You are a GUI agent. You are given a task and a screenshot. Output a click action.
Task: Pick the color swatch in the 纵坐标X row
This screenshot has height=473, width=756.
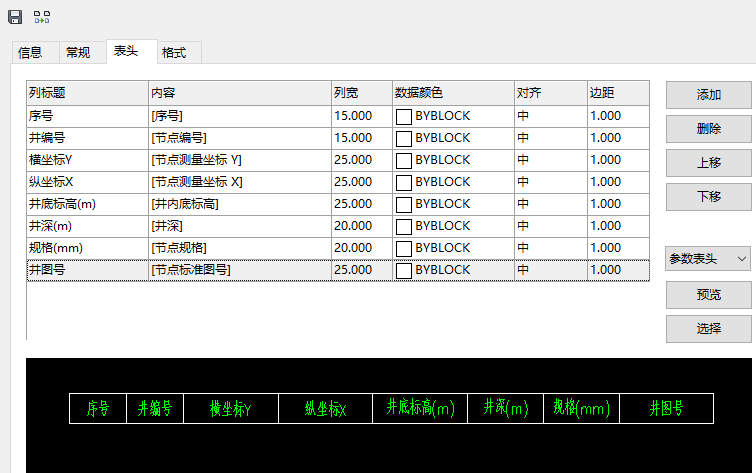pos(404,183)
